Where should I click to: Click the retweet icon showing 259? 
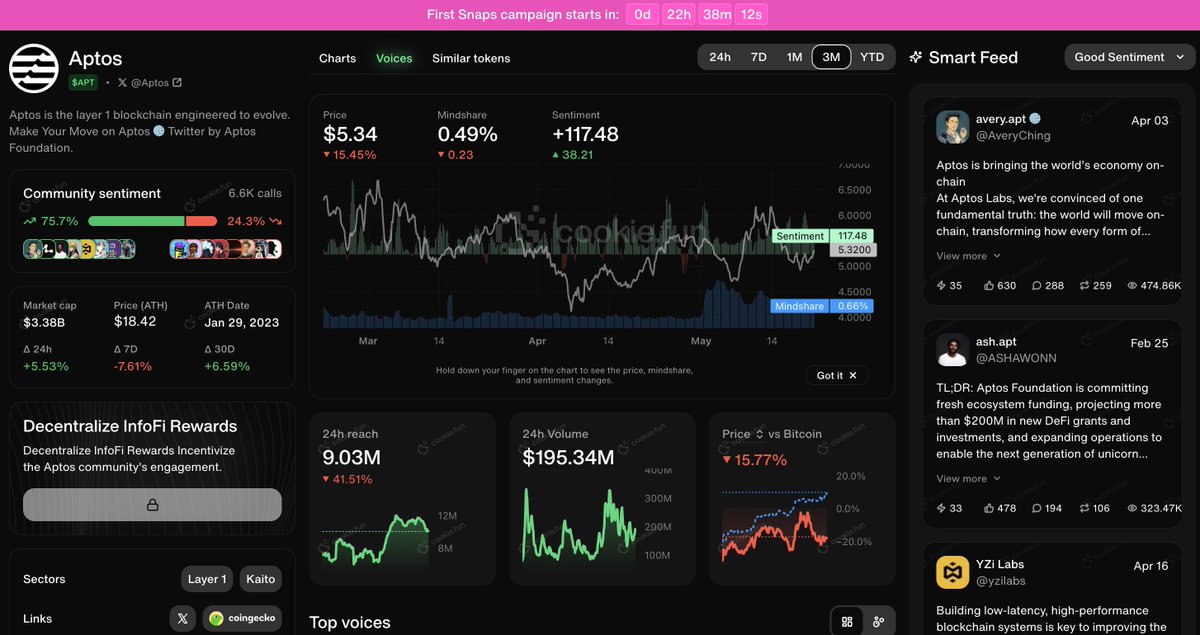[1084, 286]
